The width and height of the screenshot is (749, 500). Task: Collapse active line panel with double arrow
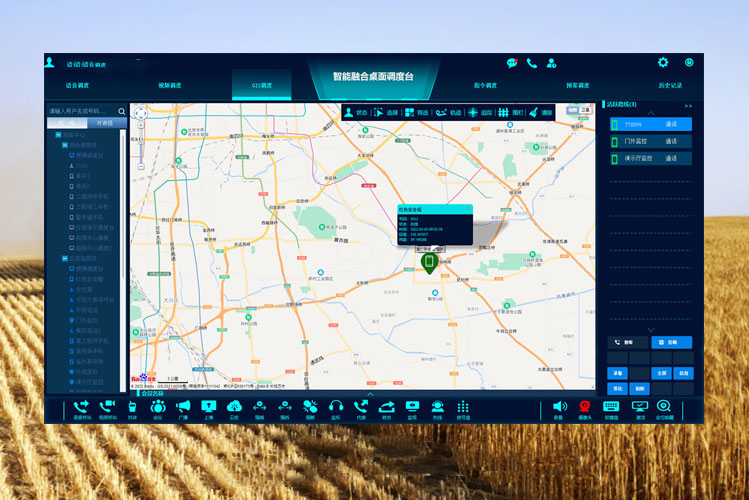point(688,105)
